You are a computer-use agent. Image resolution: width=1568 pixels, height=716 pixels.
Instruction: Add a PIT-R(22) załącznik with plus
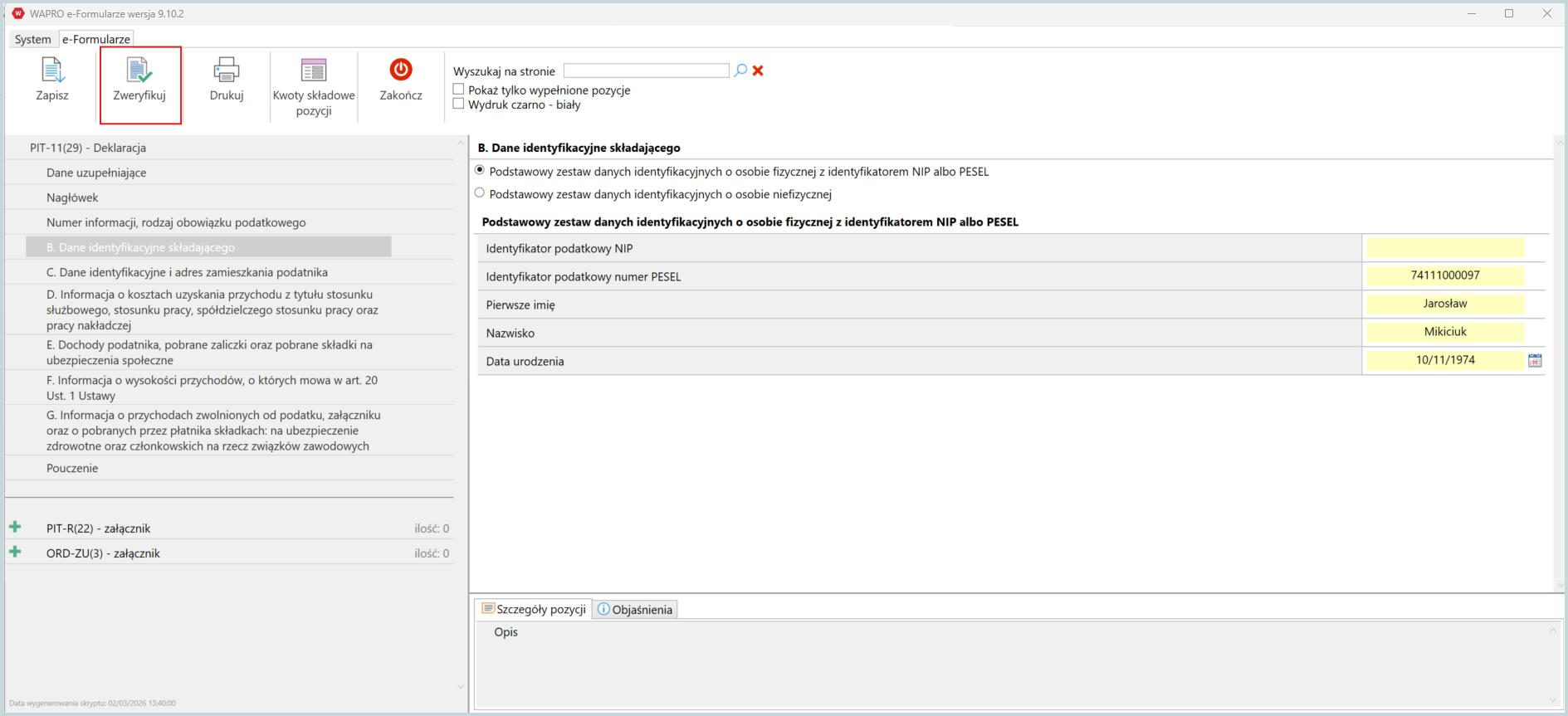point(15,528)
